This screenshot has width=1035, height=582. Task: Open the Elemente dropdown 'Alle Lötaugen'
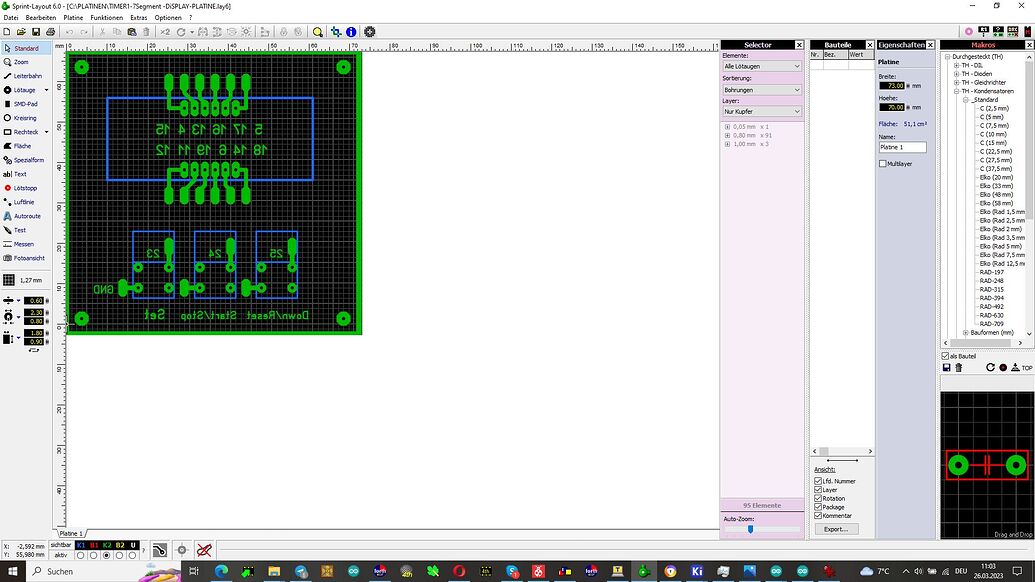(762, 66)
